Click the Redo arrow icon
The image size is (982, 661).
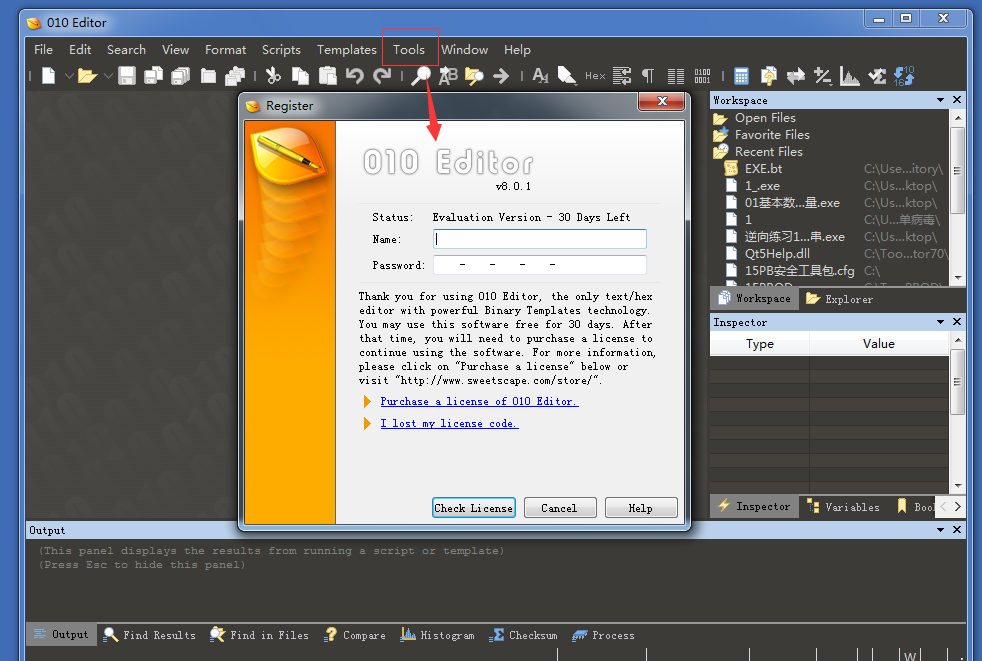(381, 76)
